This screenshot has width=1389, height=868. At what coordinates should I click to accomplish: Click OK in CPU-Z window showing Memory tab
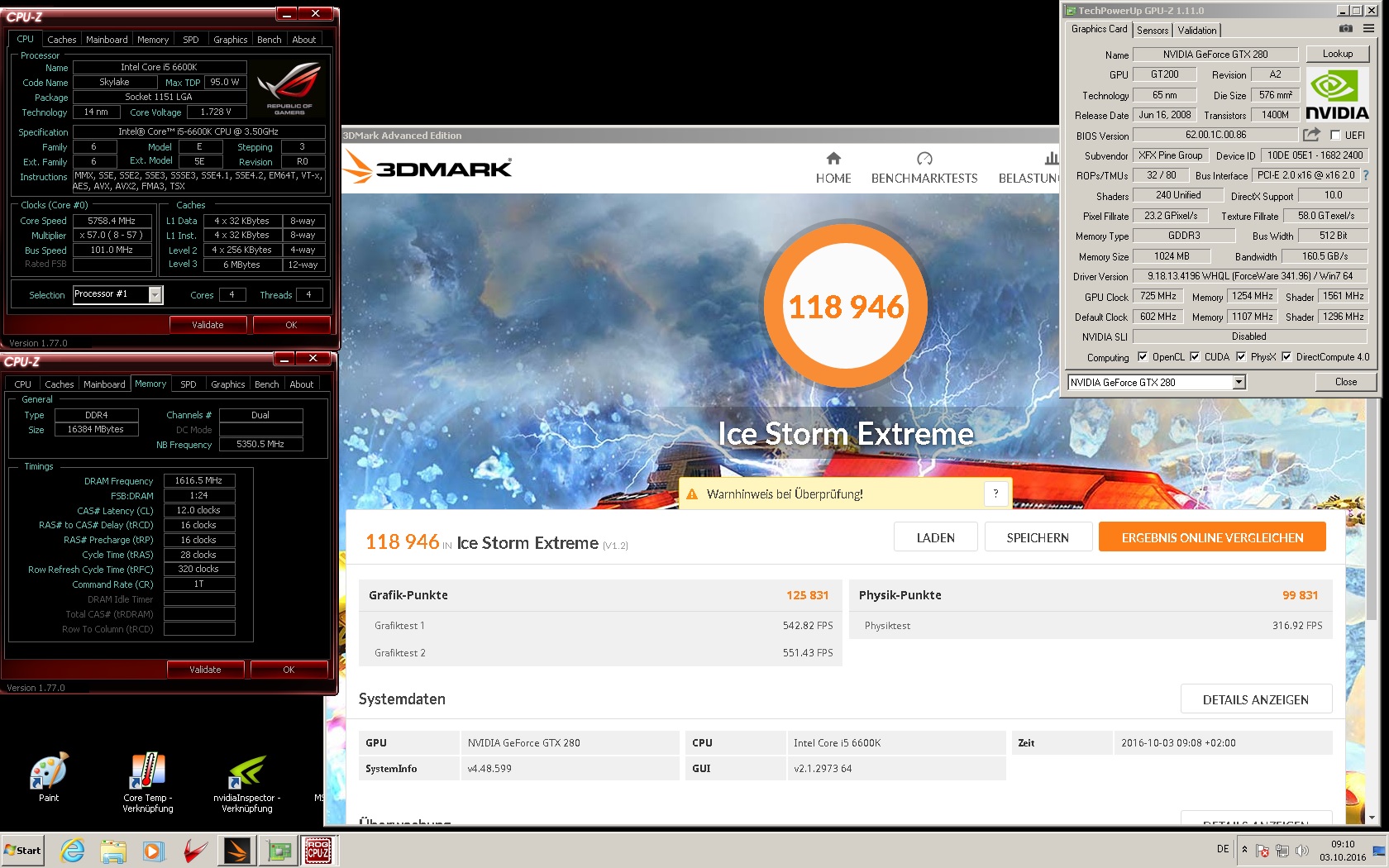click(x=289, y=670)
